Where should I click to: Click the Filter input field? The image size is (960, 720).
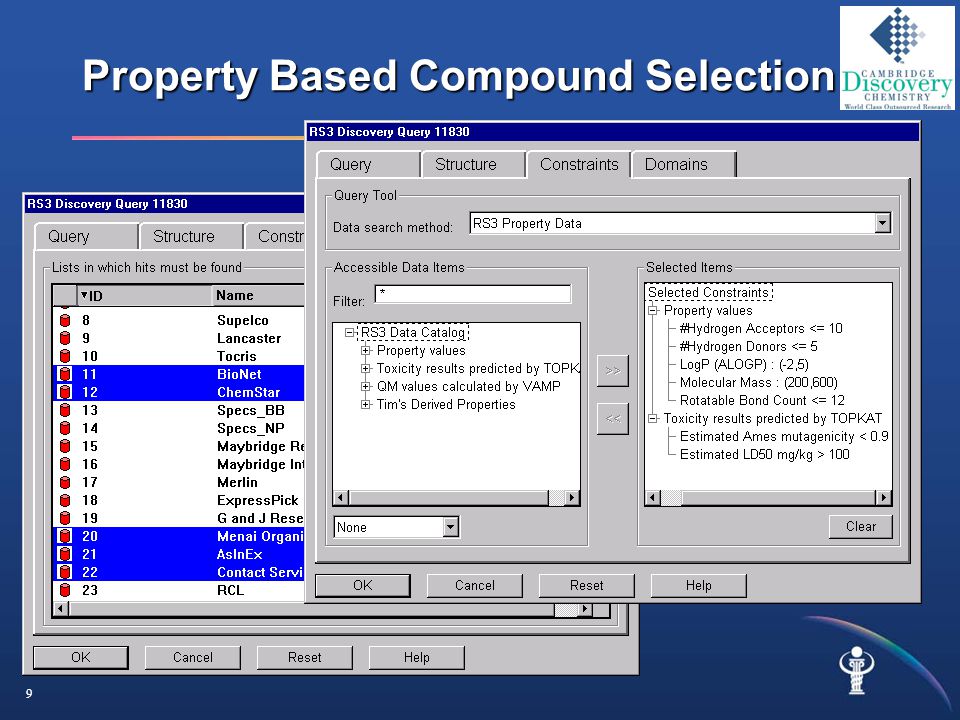(473, 294)
